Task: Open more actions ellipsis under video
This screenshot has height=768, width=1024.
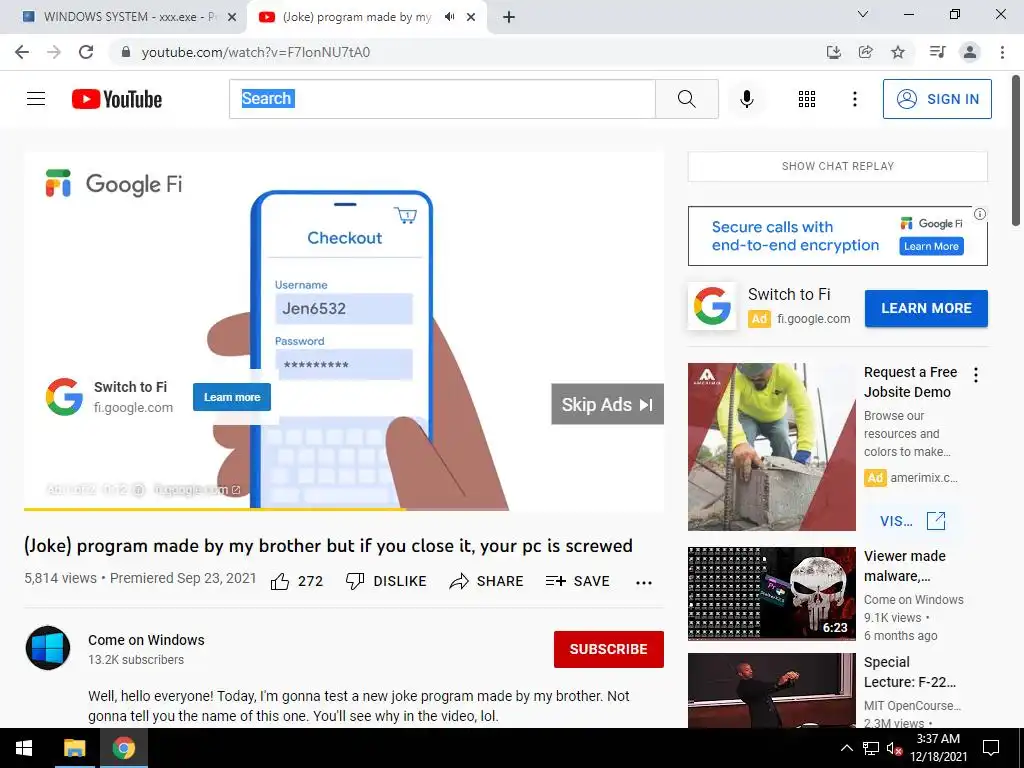Action: (x=644, y=583)
